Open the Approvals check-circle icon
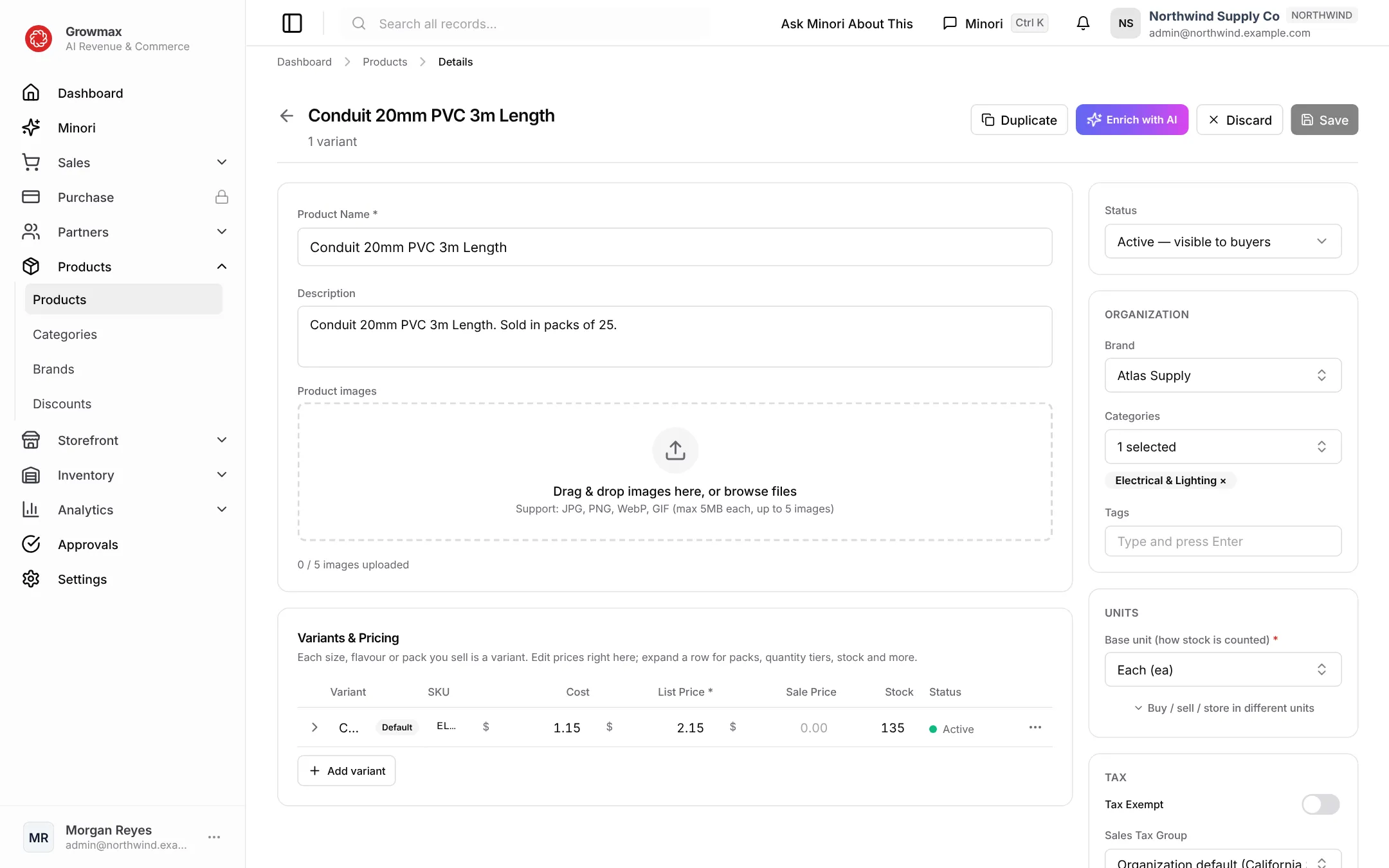 pos(31,544)
